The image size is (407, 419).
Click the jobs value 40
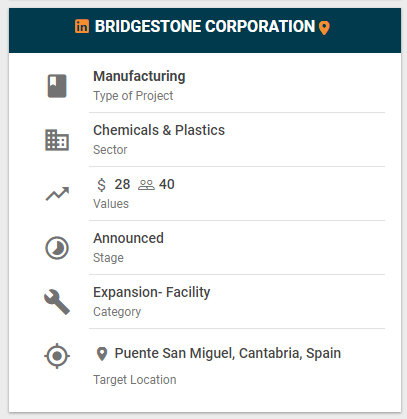pyautogui.click(x=167, y=184)
